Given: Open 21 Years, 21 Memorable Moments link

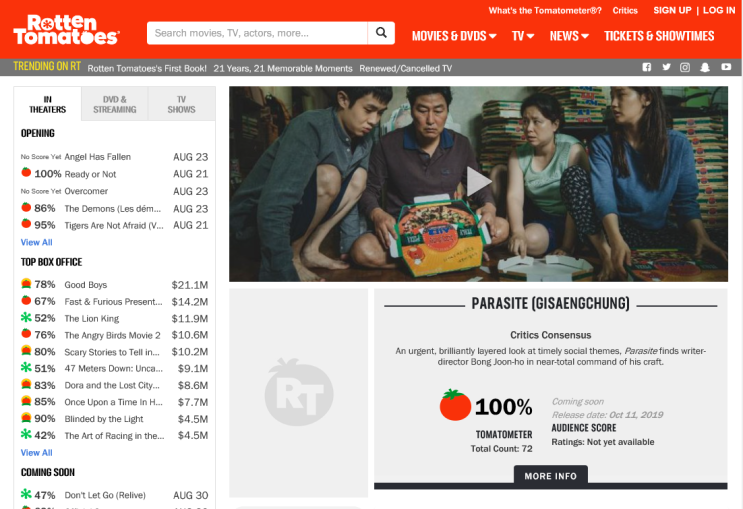Looking at the screenshot, I should click(283, 68).
